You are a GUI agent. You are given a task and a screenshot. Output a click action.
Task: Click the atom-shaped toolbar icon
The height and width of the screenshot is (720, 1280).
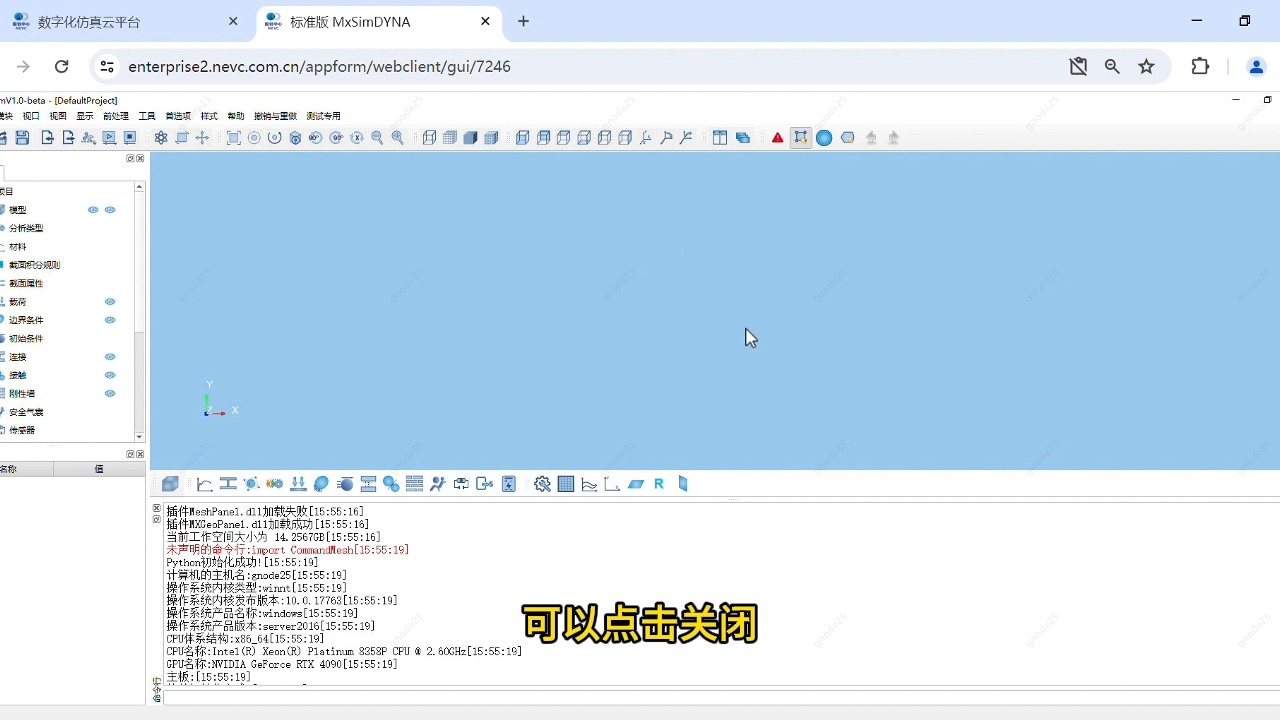[x=160, y=138]
